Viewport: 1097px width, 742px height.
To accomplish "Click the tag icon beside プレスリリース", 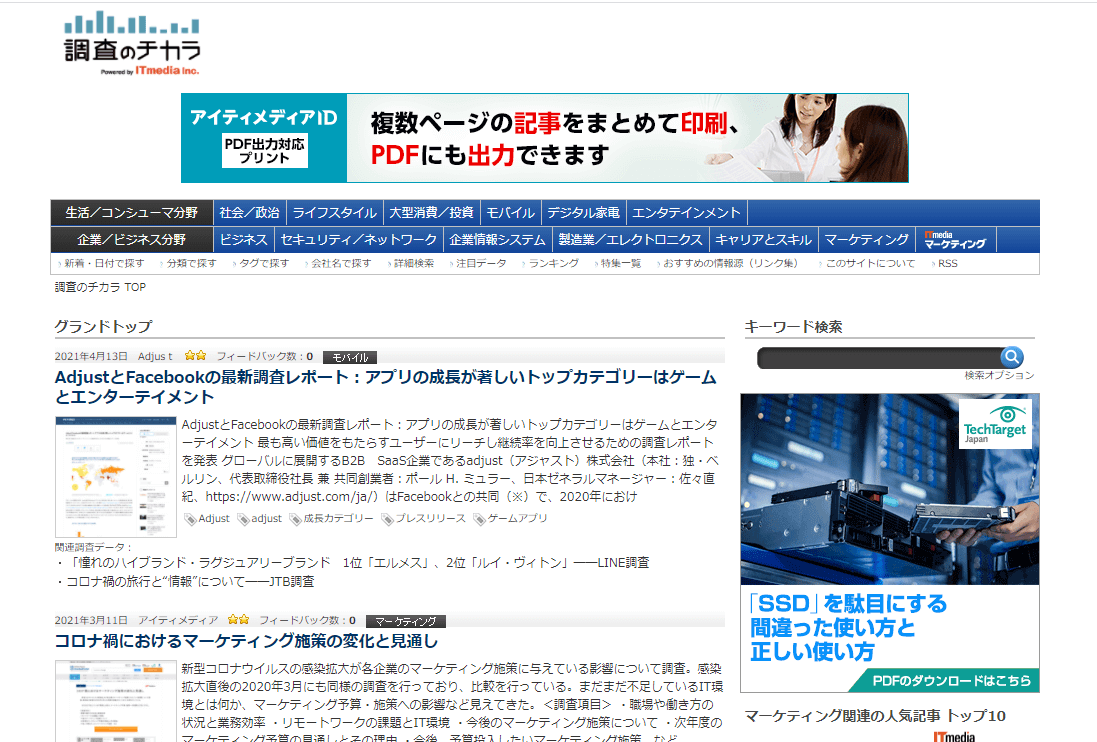I will pyautogui.click(x=387, y=519).
